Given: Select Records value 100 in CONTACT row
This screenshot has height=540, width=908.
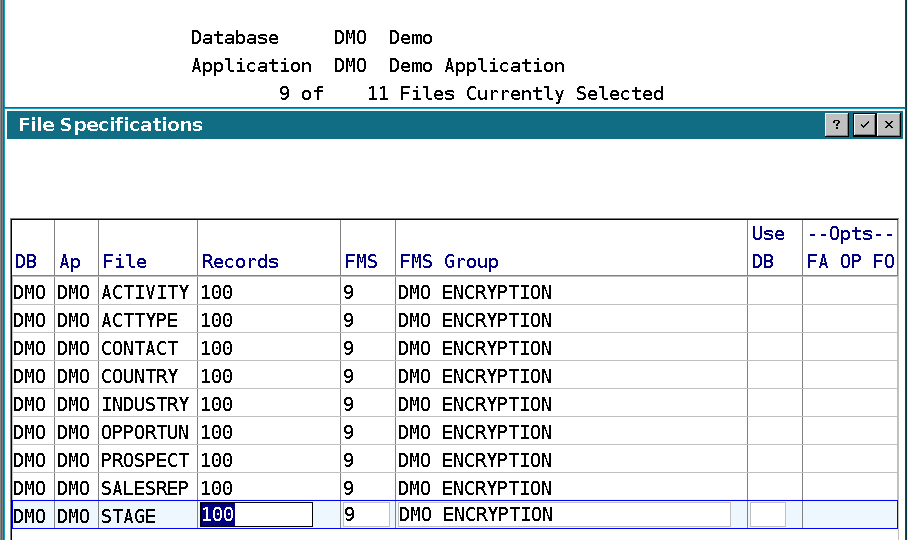Looking at the screenshot, I should click(217, 348).
